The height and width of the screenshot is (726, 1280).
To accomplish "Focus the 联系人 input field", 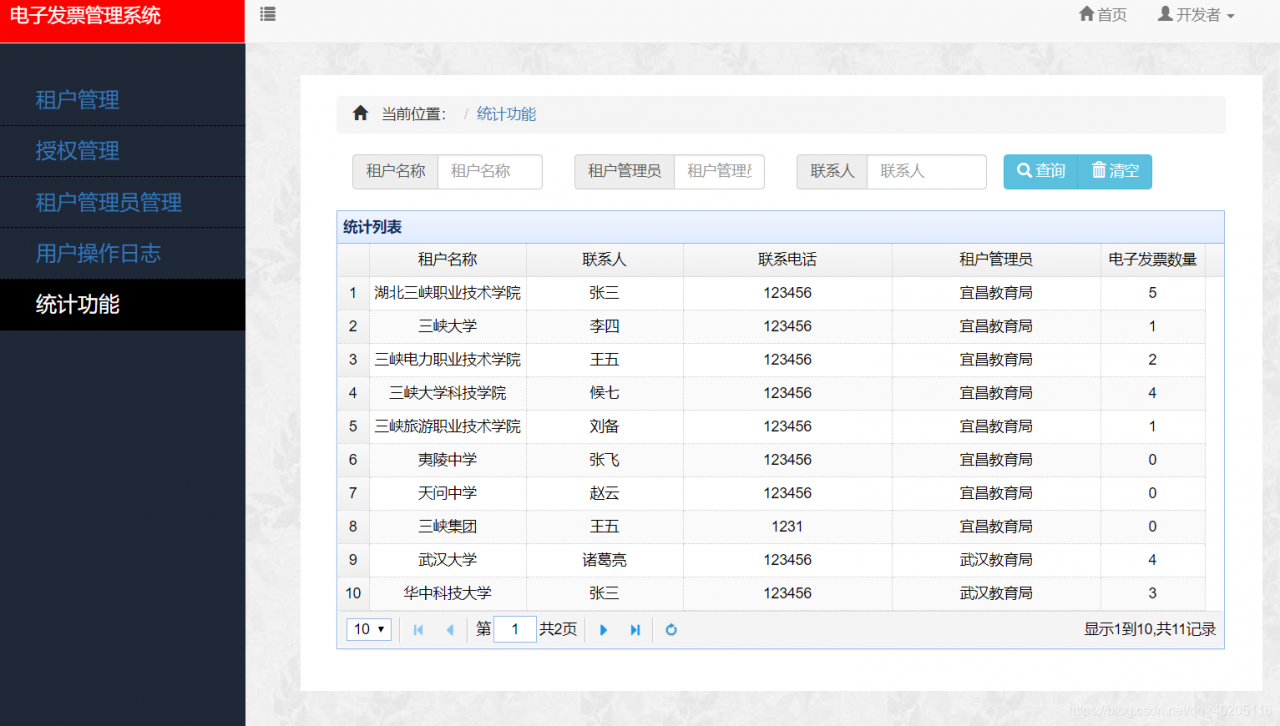I will pos(926,171).
